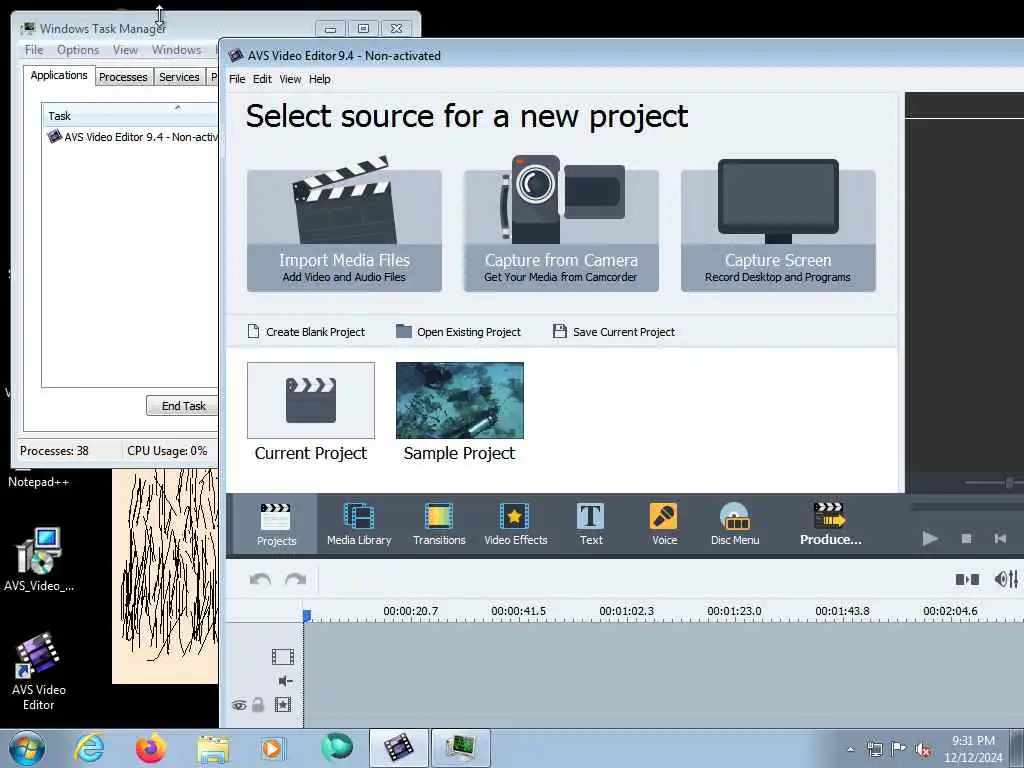Viewport: 1024px width, 768px height.
Task: Open the Options menu in Task Manager
Action: coord(78,50)
